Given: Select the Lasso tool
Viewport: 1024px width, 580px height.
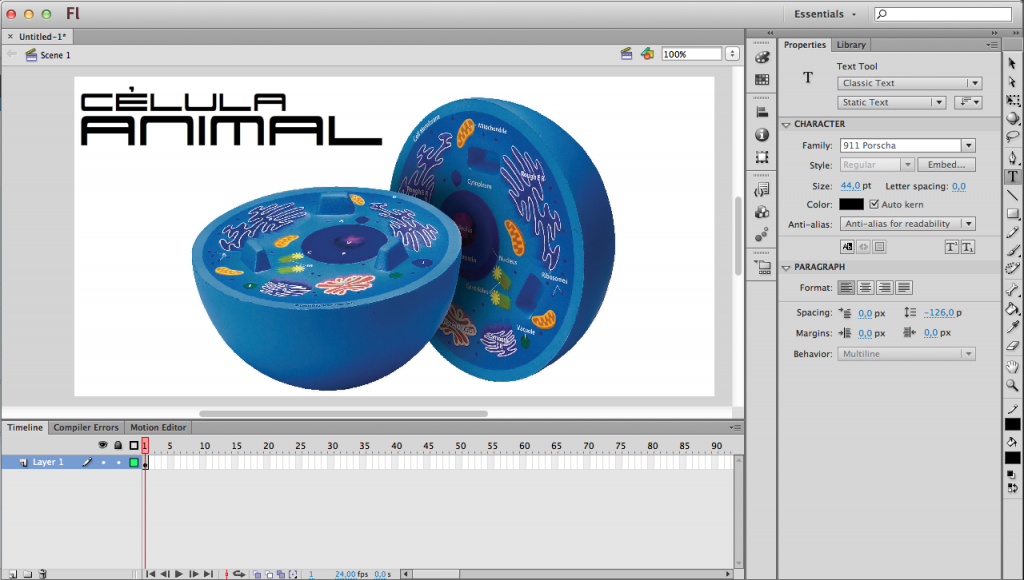Looking at the screenshot, I should (x=1013, y=137).
